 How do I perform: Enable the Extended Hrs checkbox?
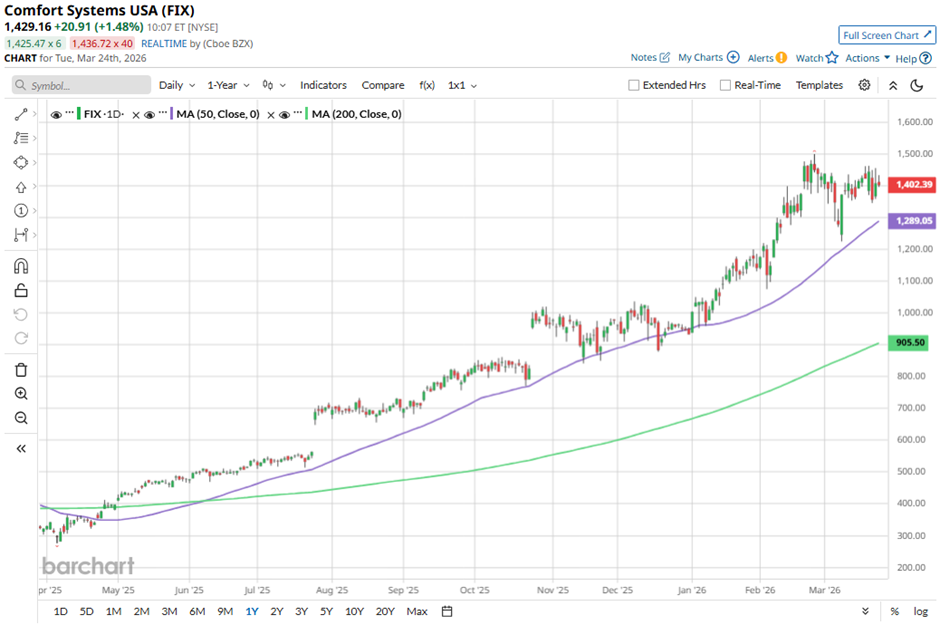coord(634,85)
